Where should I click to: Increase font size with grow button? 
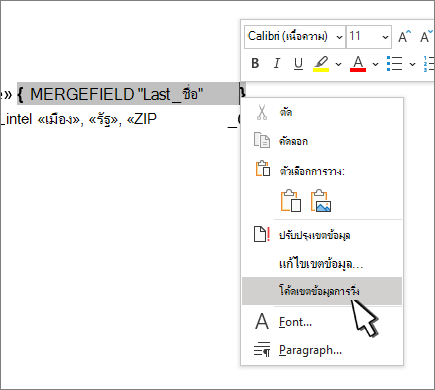tap(405, 36)
